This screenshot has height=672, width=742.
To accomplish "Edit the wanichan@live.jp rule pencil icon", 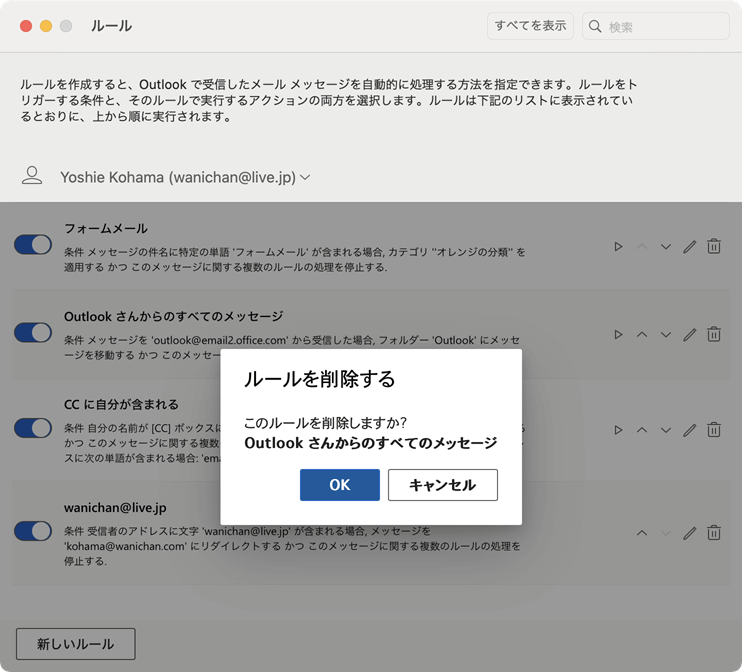I will click(689, 533).
